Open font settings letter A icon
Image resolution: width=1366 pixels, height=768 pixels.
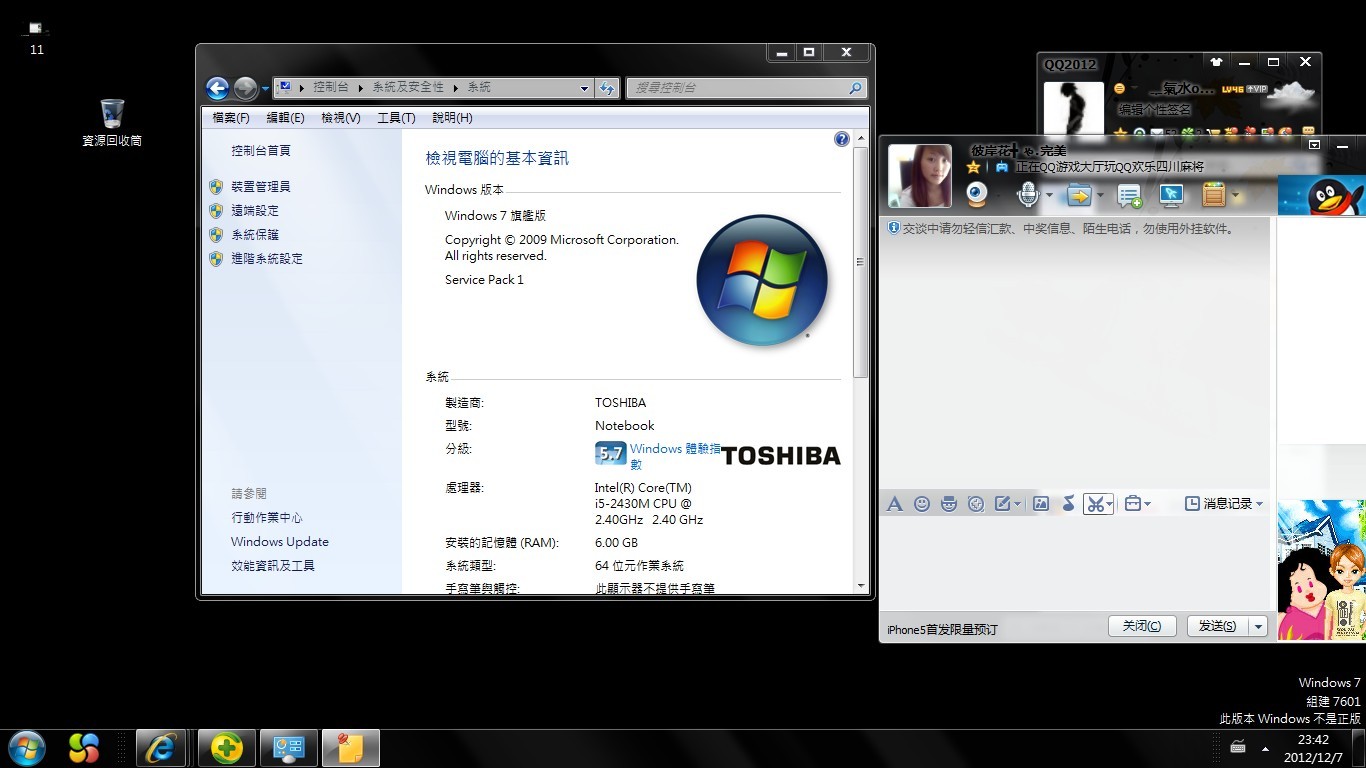895,504
